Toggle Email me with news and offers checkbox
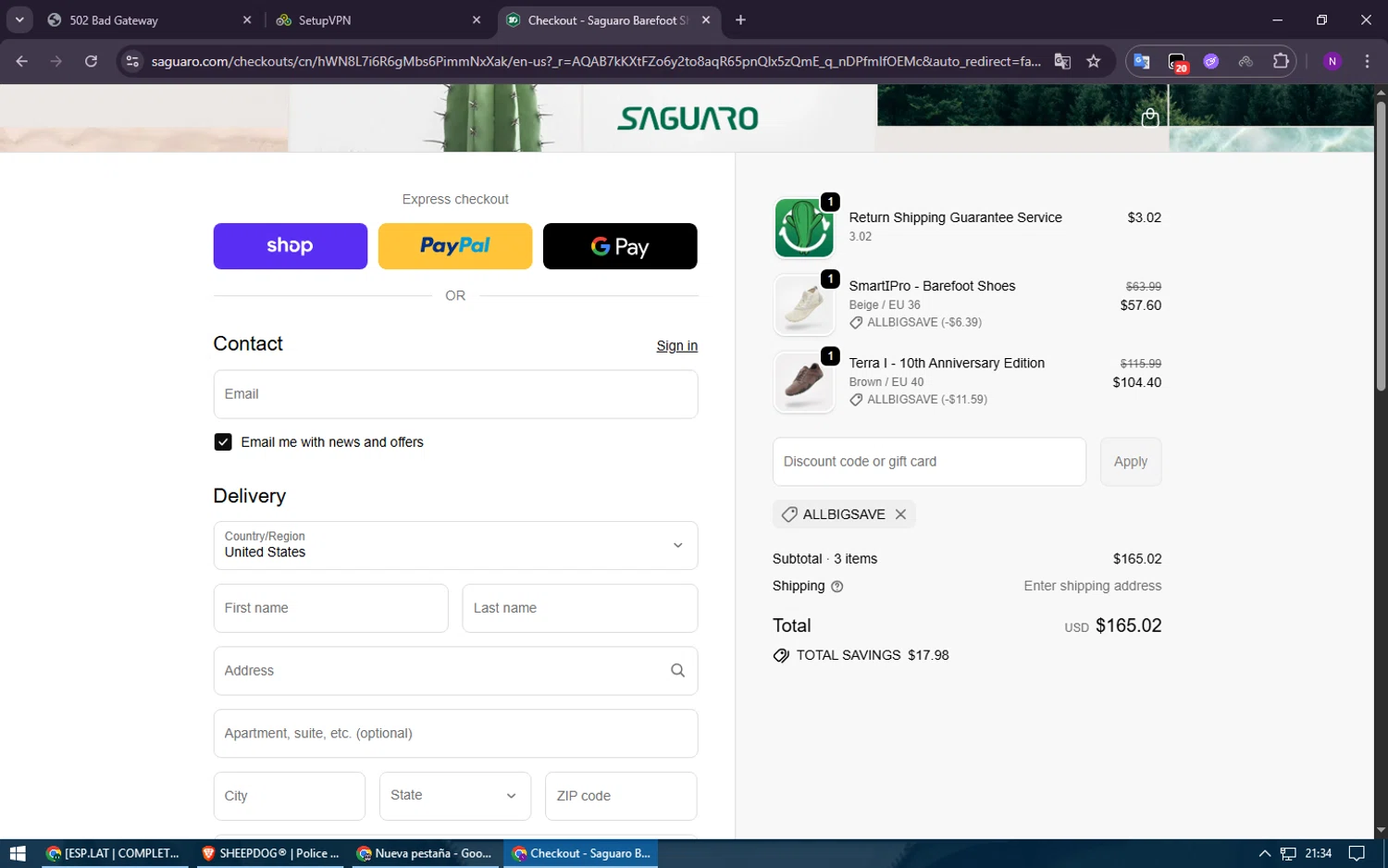Screen dimensions: 1388x868 pos(223,442)
